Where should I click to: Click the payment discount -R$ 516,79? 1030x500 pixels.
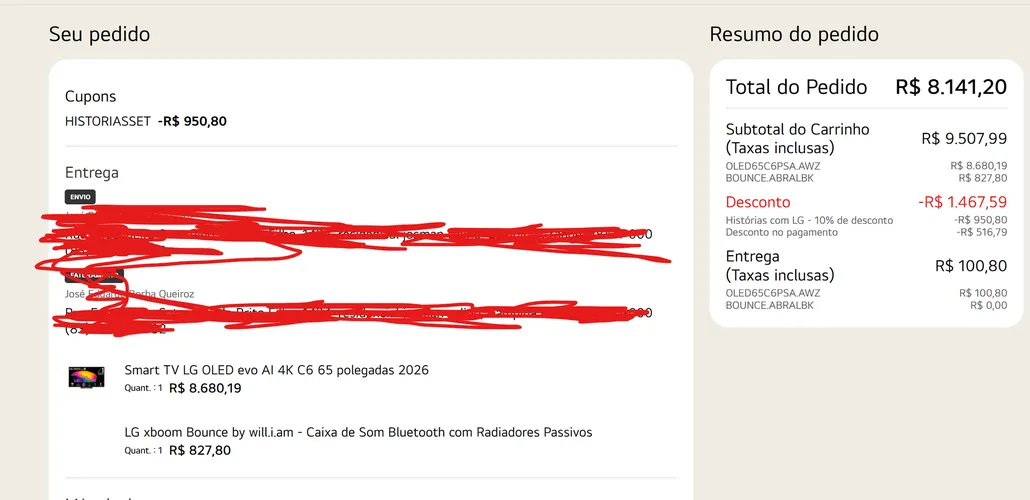tap(981, 232)
